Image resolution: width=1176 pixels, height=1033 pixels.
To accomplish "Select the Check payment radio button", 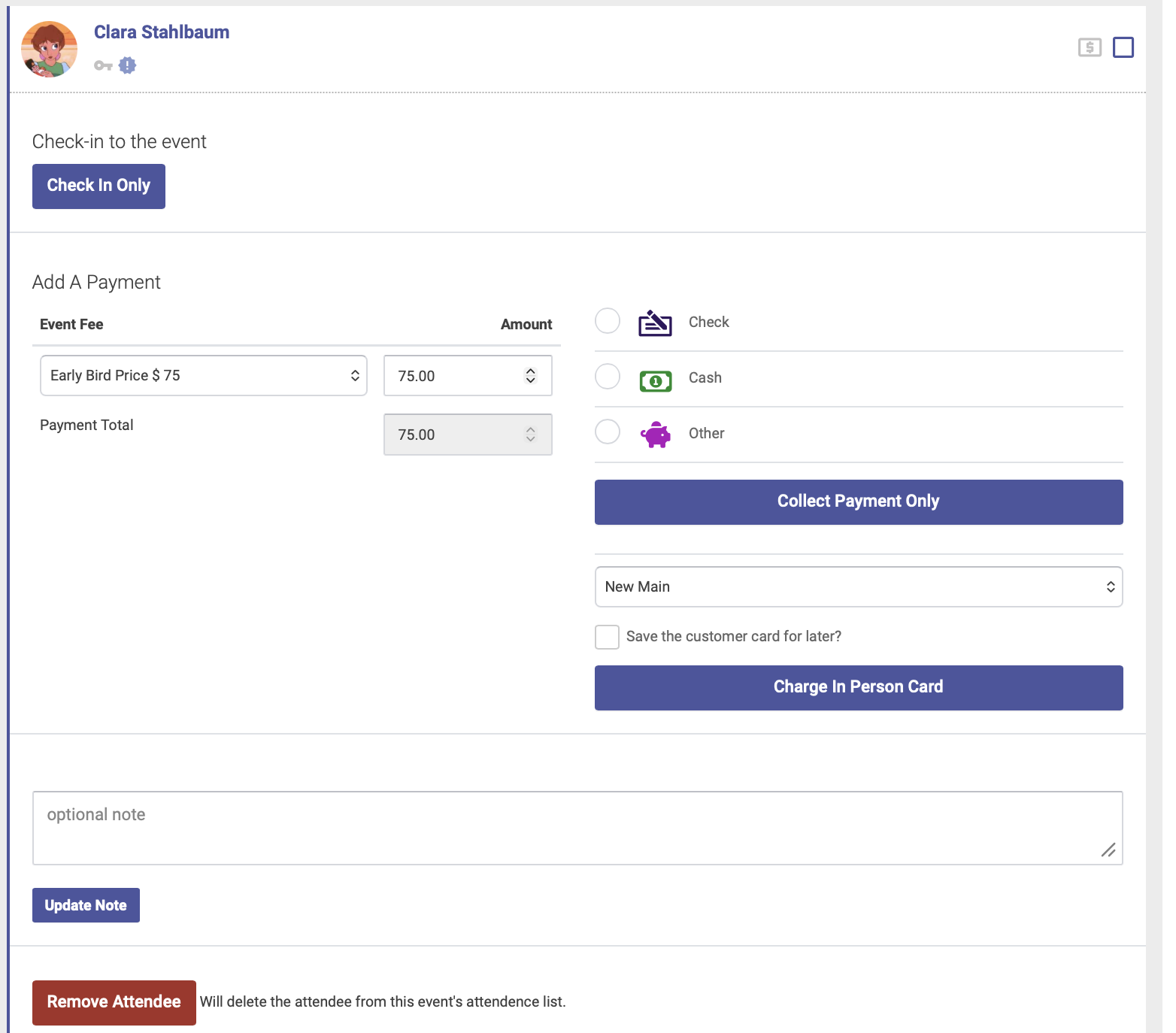I will pos(608,321).
